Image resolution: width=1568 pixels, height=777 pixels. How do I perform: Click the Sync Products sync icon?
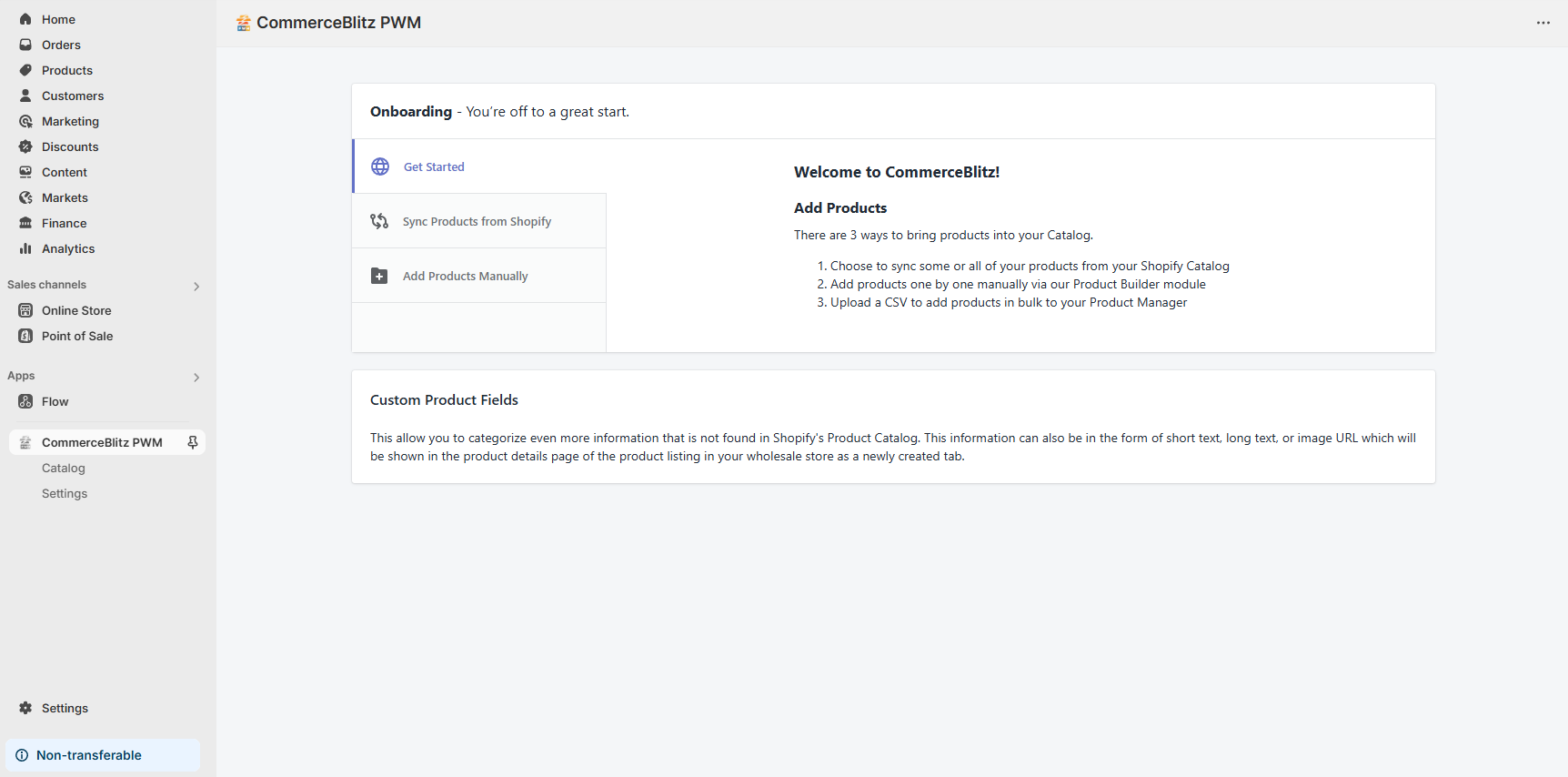click(379, 221)
